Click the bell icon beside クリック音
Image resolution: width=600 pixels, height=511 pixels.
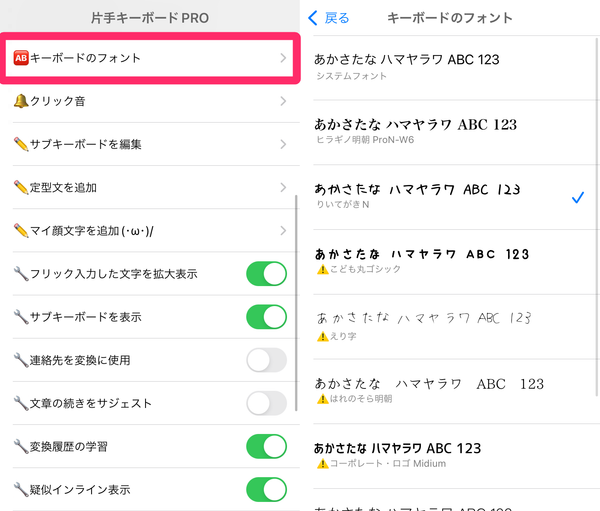click(x=21, y=101)
